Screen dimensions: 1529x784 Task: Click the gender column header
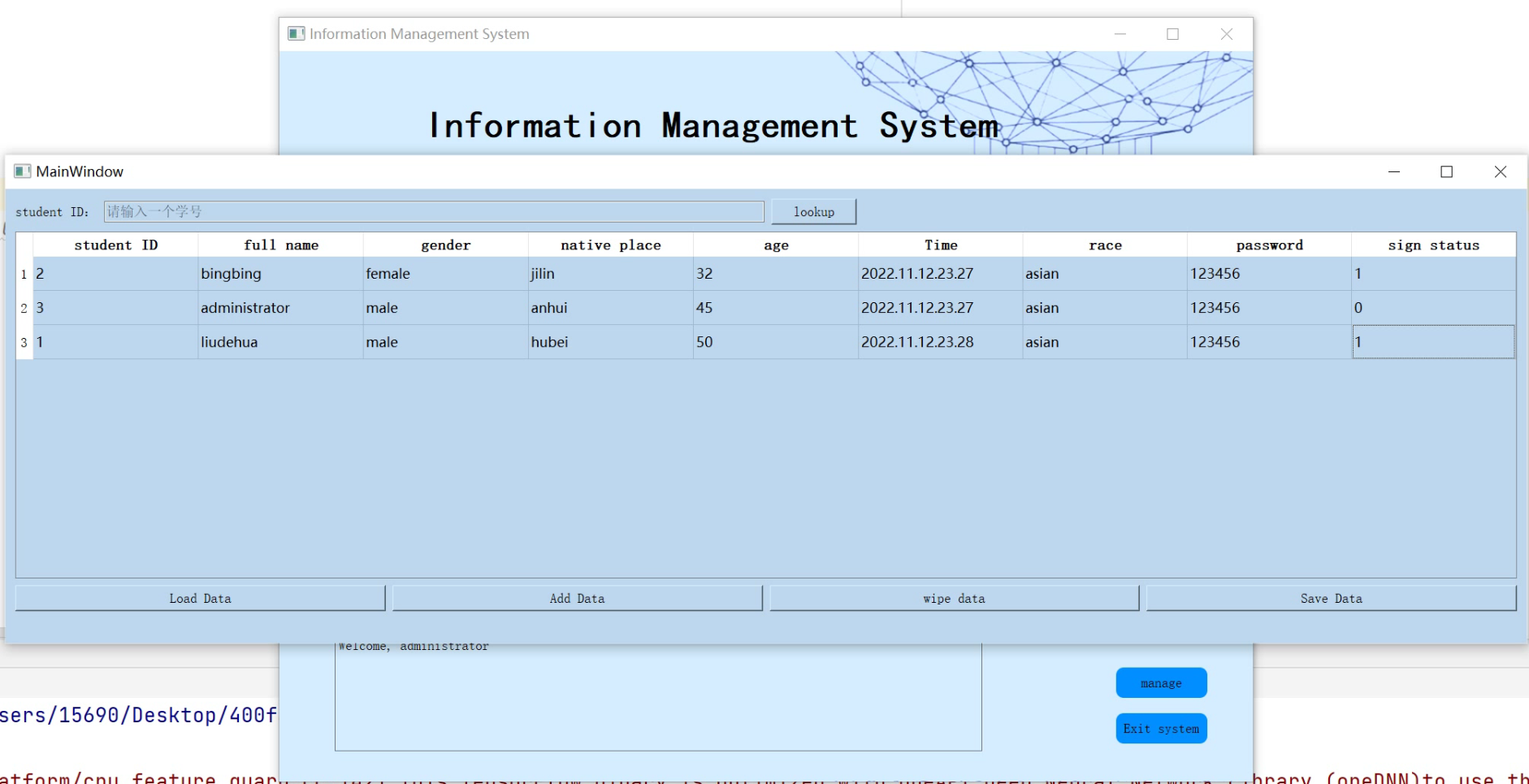click(445, 245)
